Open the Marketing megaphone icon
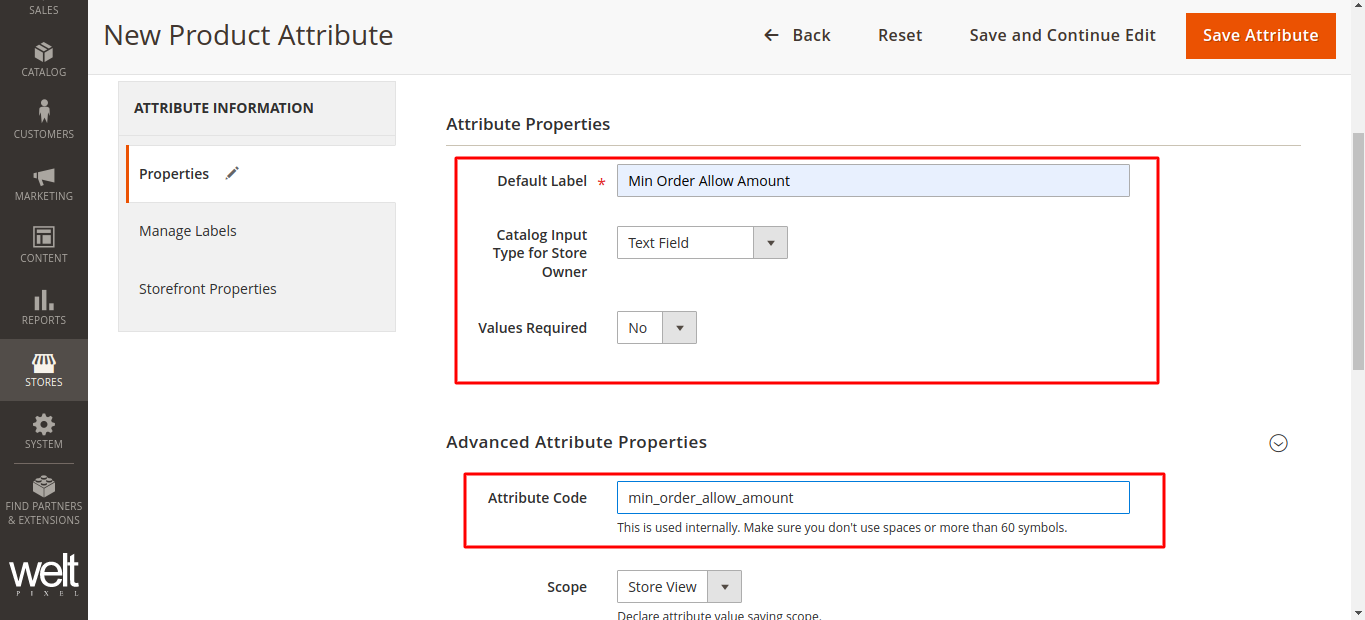This screenshot has width=1365, height=620. pyautogui.click(x=43, y=177)
